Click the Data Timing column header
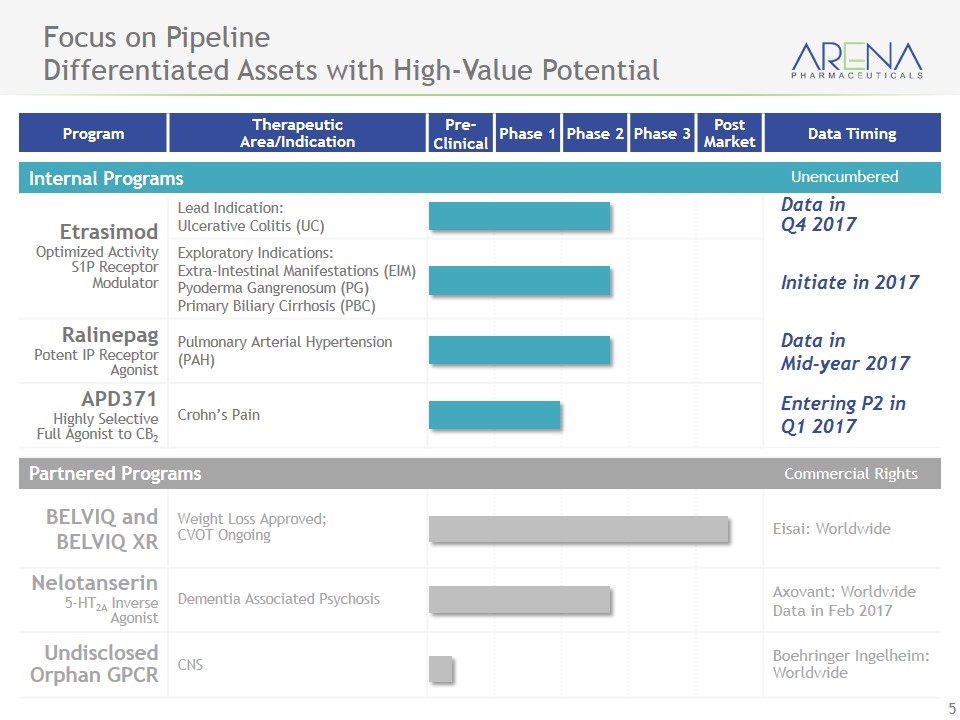This screenshot has width=960, height=720. click(851, 133)
